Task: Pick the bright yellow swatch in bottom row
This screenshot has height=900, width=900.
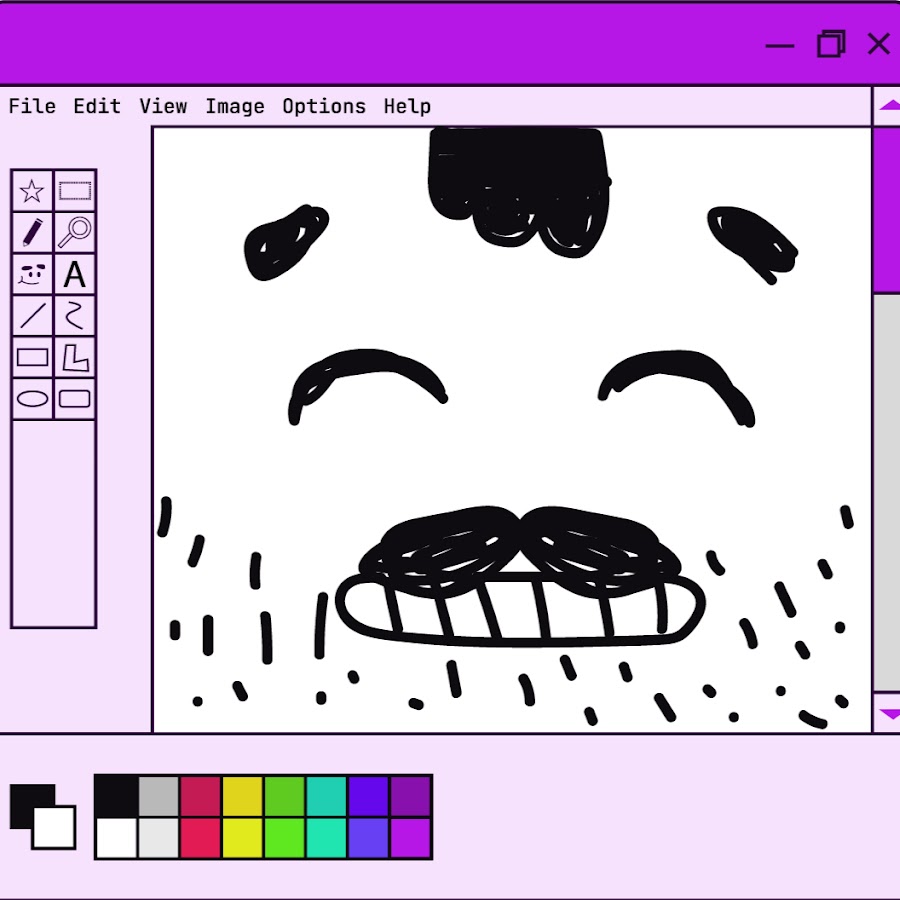Action: [x=242, y=838]
